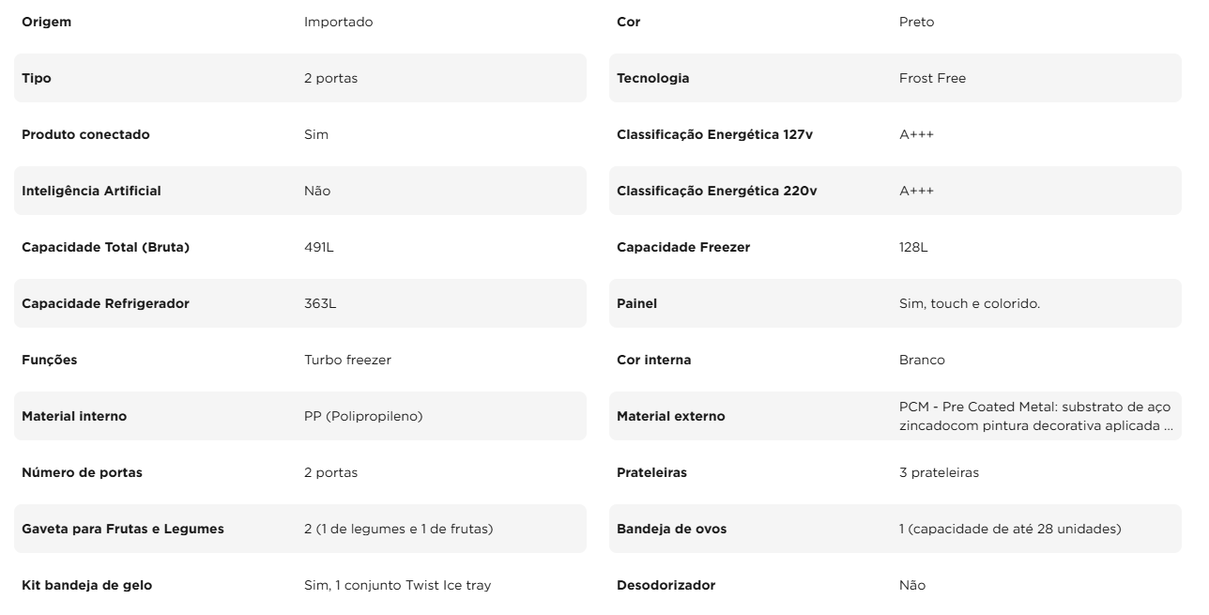The image size is (1209, 615).
Task: Click the 'Capacidade Refrigerador' label
Action: (105, 304)
